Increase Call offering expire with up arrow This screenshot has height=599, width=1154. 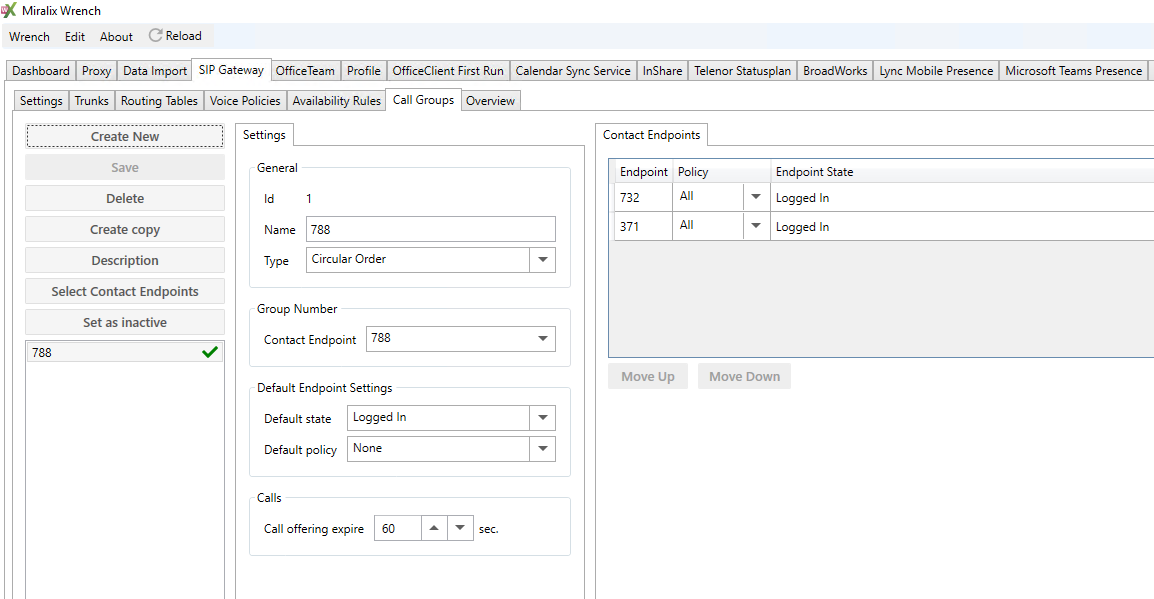[x=434, y=528]
